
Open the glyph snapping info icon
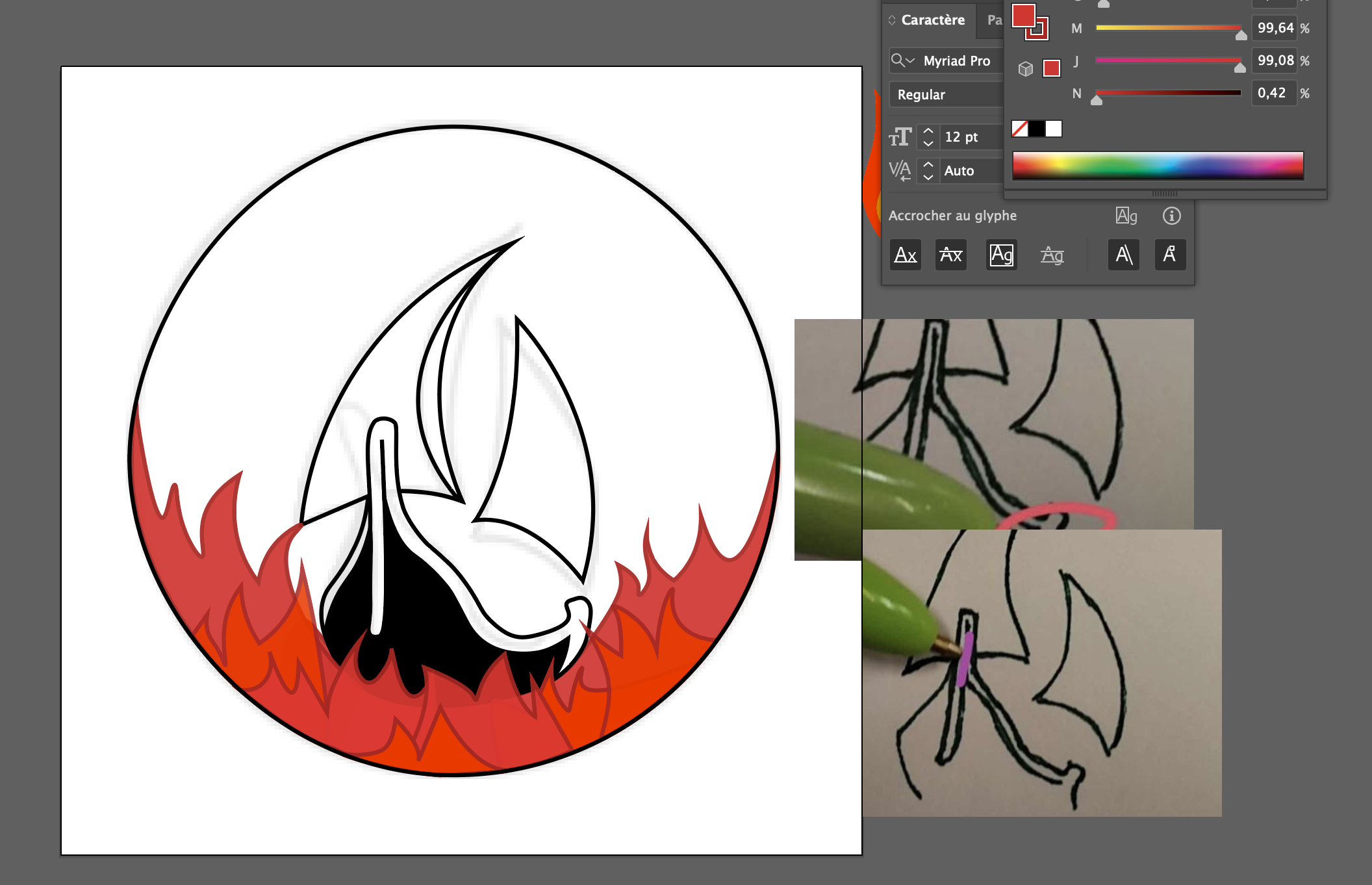(1172, 216)
